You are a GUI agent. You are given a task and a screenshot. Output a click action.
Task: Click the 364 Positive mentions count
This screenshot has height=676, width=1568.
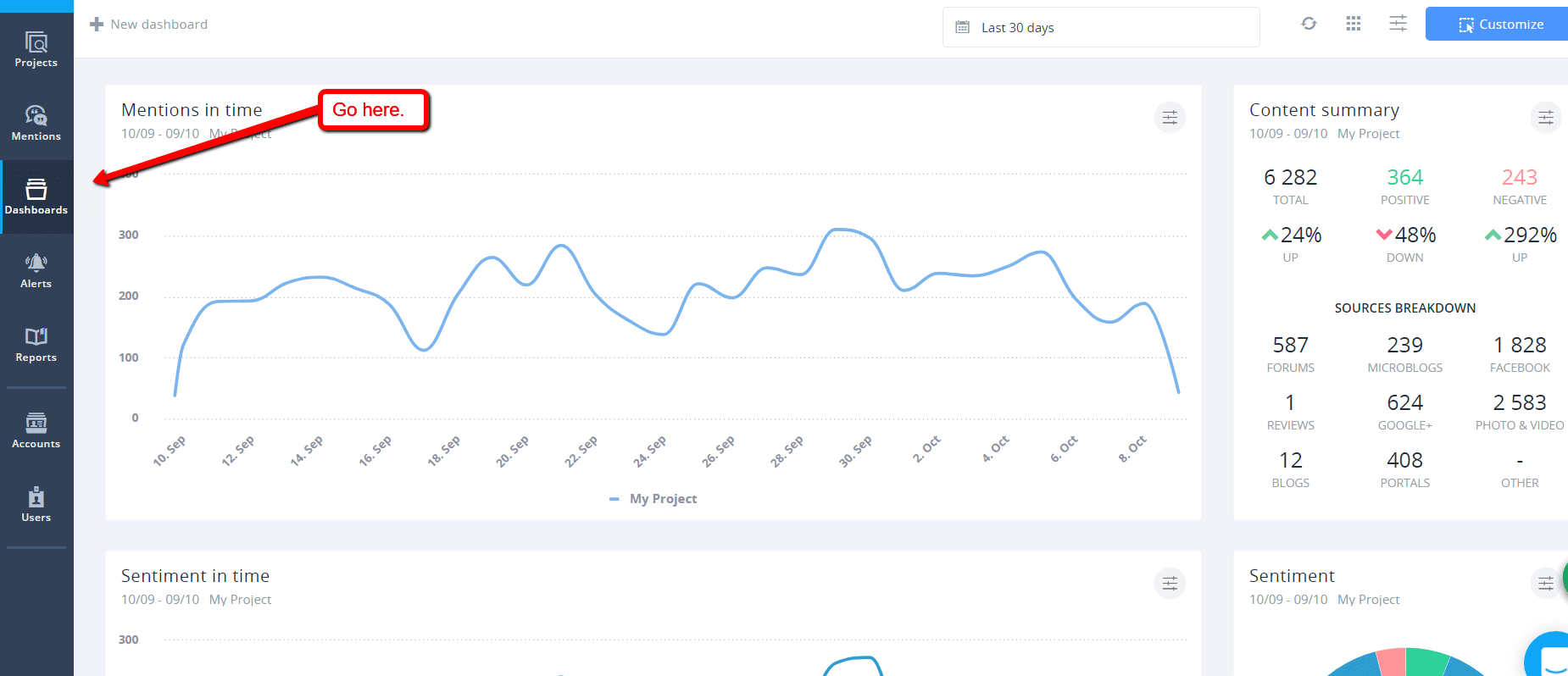pos(1404,177)
